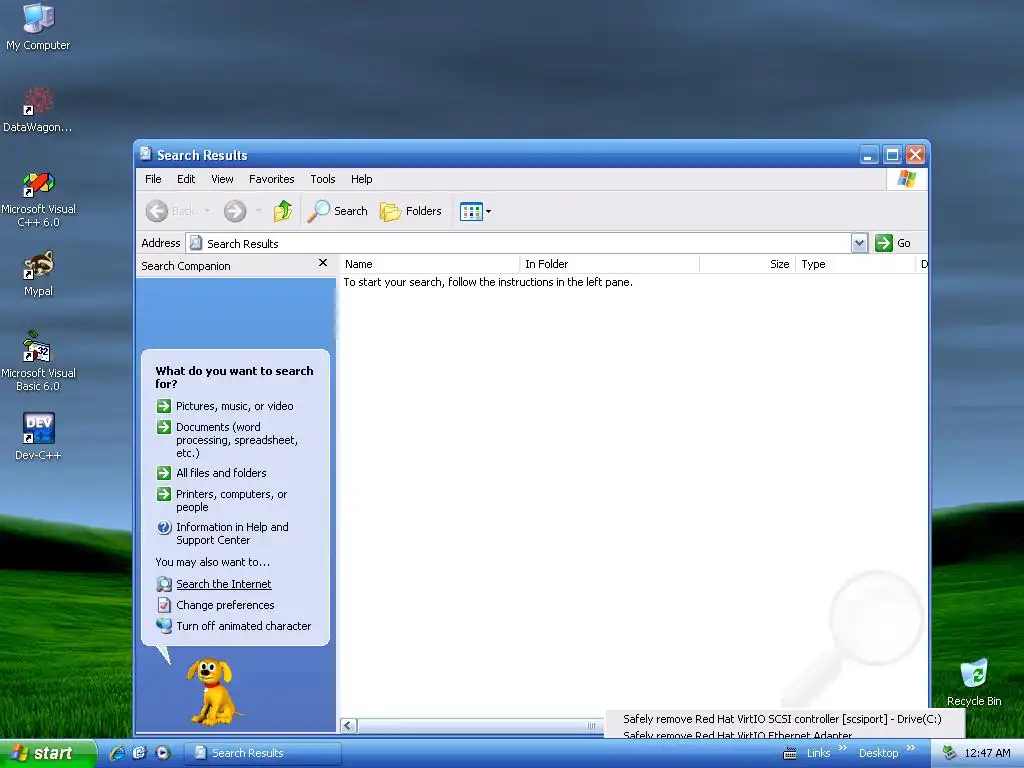This screenshot has height=768, width=1024.
Task: Choose Documents search option
Action: coord(227,440)
